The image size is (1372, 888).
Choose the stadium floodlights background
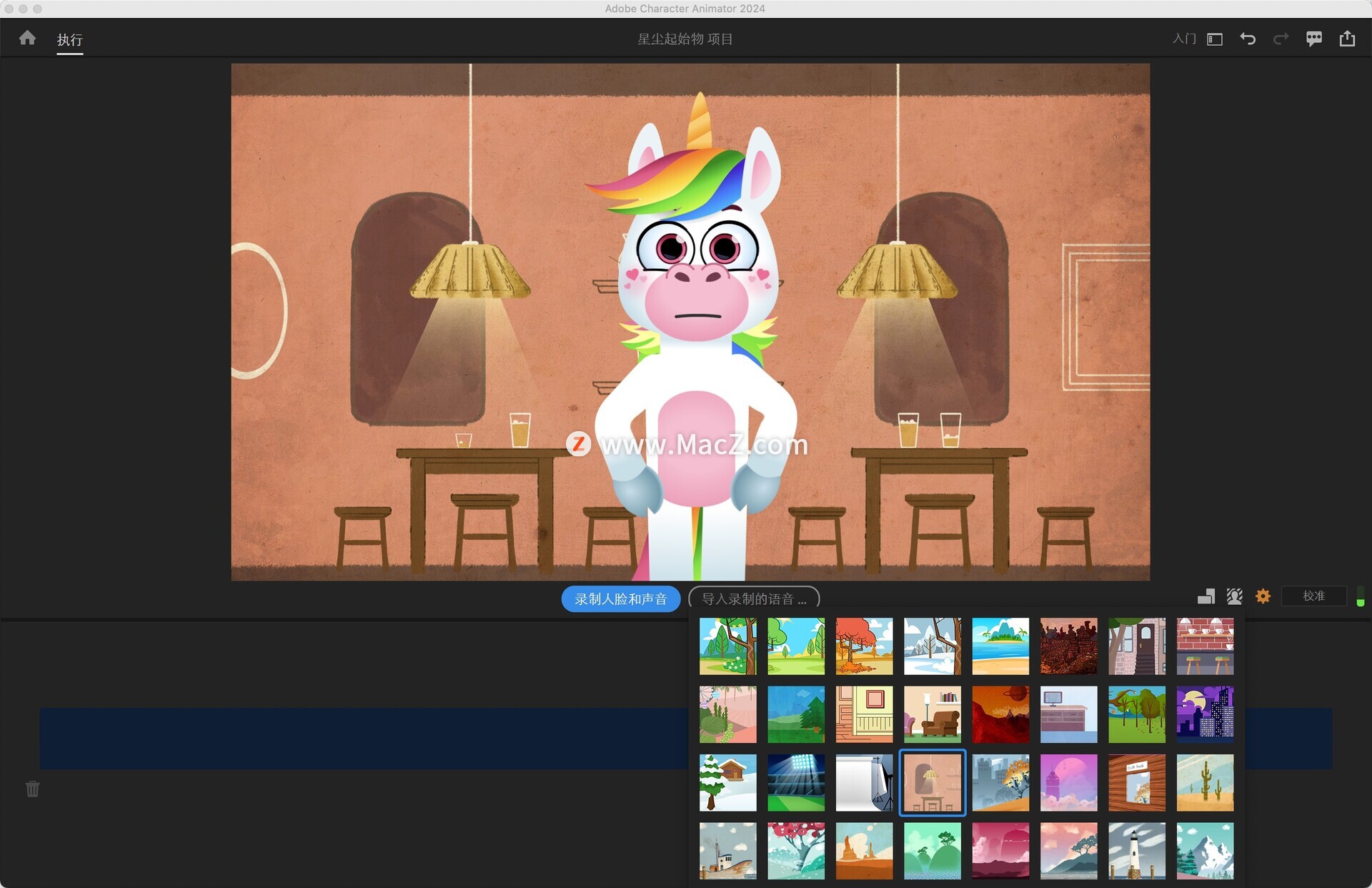point(796,783)
